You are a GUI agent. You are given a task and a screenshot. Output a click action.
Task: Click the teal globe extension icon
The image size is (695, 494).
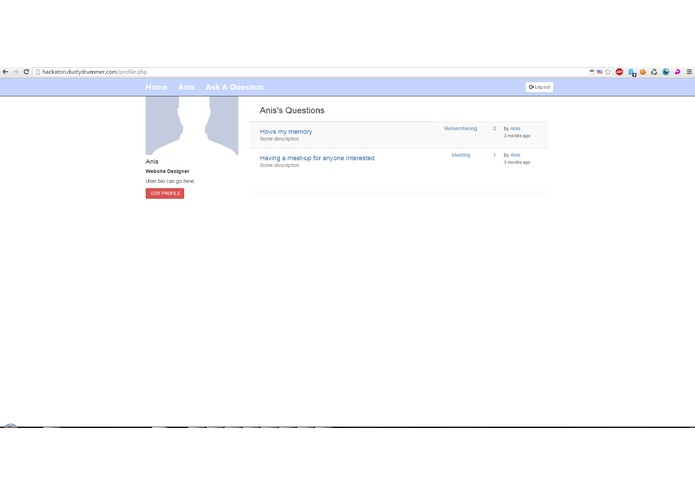click(666, 72)
